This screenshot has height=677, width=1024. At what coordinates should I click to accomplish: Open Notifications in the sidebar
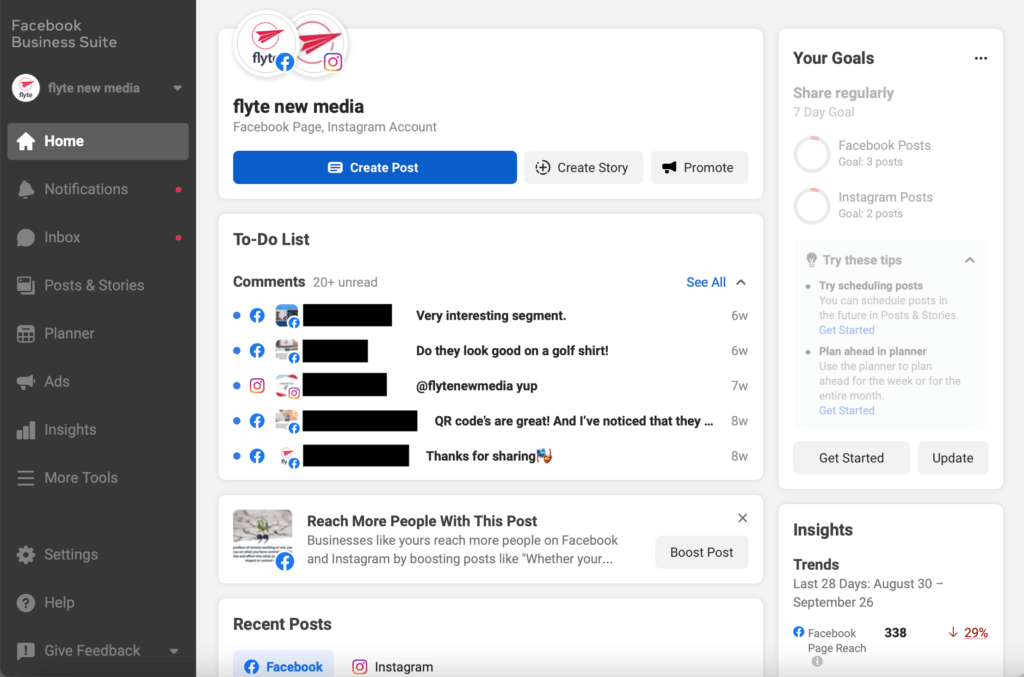click(x=97, y=189)
